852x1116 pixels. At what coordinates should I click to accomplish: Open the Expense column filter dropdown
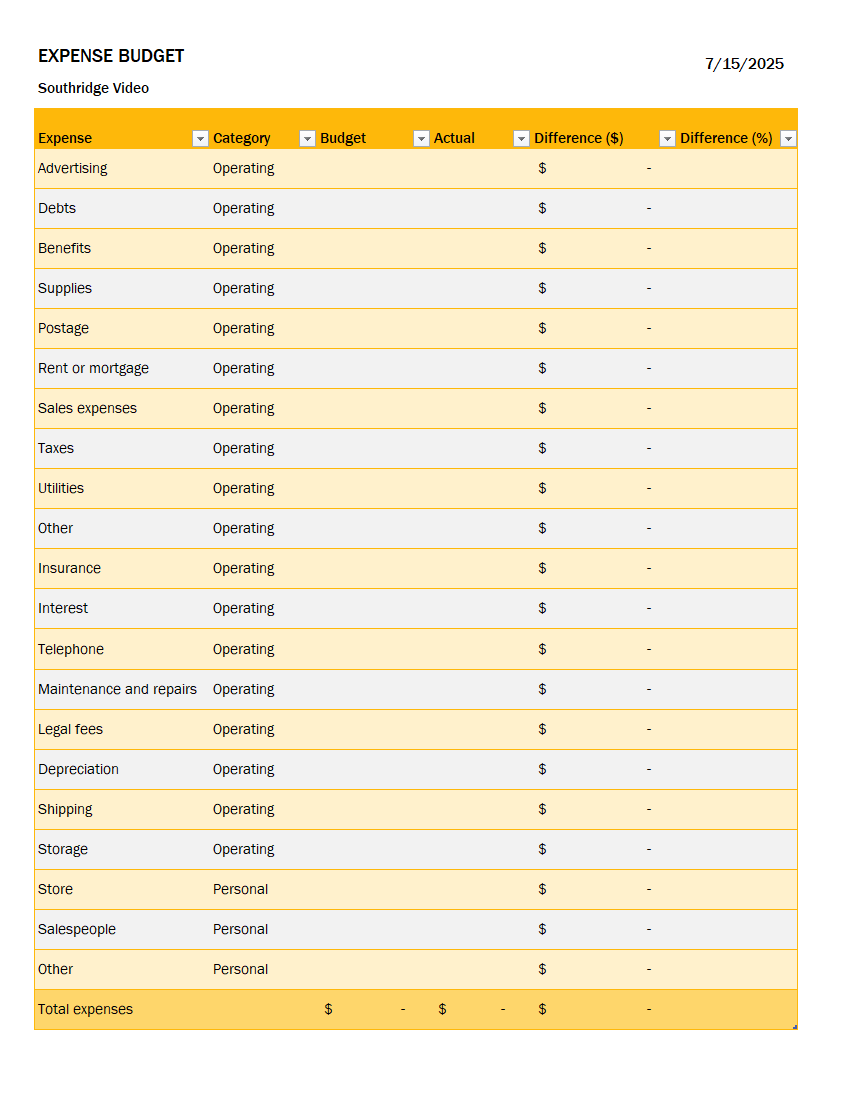click(x=200, y=139)
